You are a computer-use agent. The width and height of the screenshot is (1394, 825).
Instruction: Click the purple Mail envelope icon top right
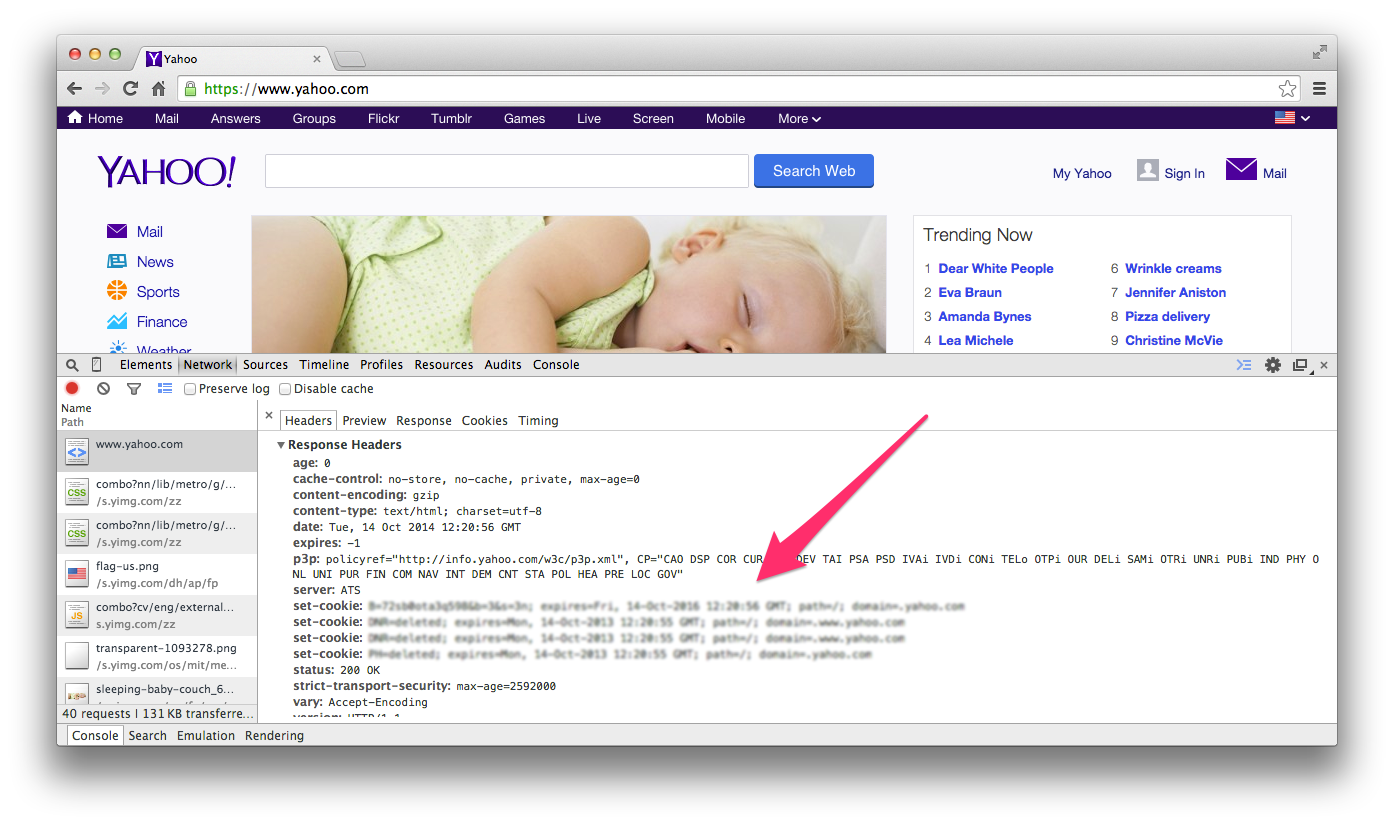(1241, 170)
